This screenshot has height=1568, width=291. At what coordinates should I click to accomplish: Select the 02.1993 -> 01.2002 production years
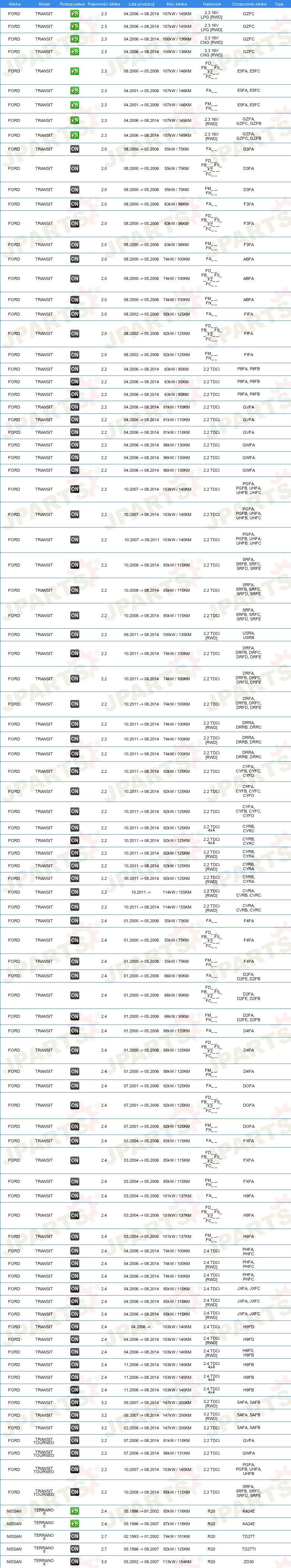pyautogui.click(x=141, y=1536)
